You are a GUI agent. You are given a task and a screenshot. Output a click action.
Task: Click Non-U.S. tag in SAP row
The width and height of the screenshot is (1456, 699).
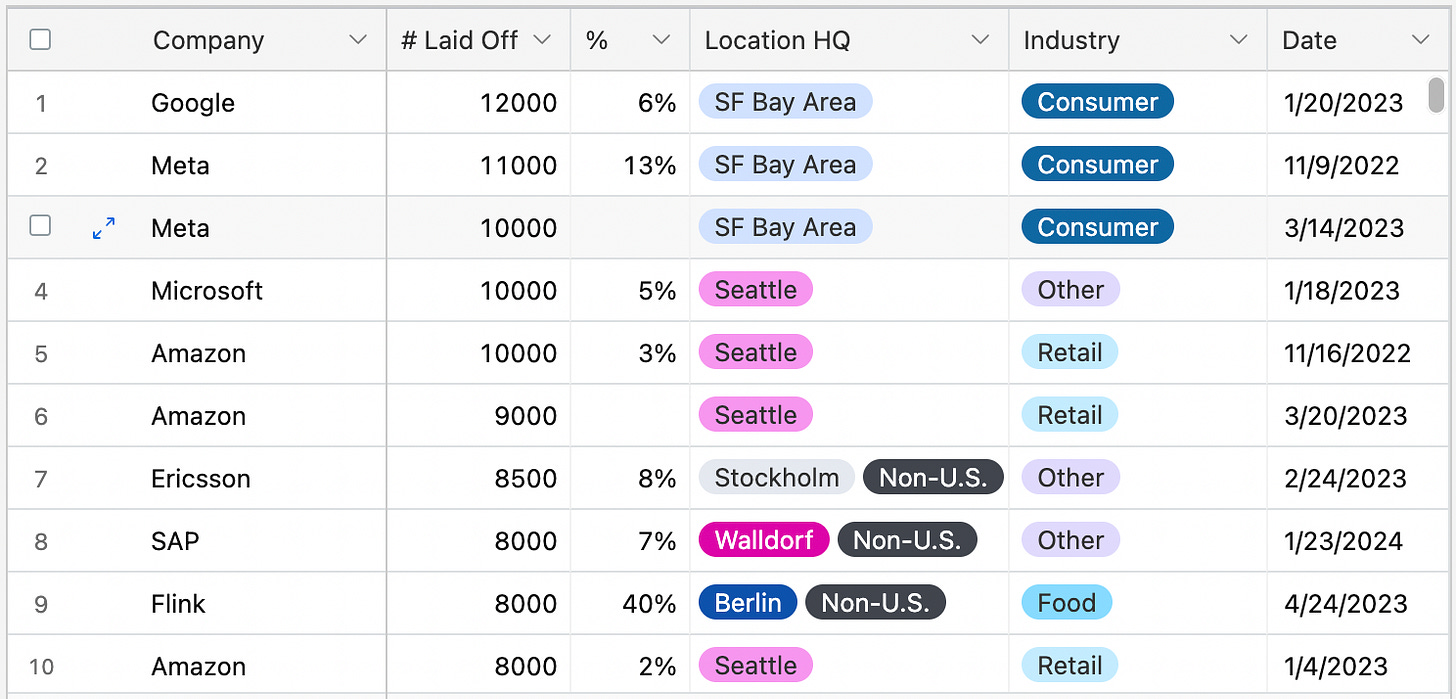pyautogui.click(x=907, y=541)
